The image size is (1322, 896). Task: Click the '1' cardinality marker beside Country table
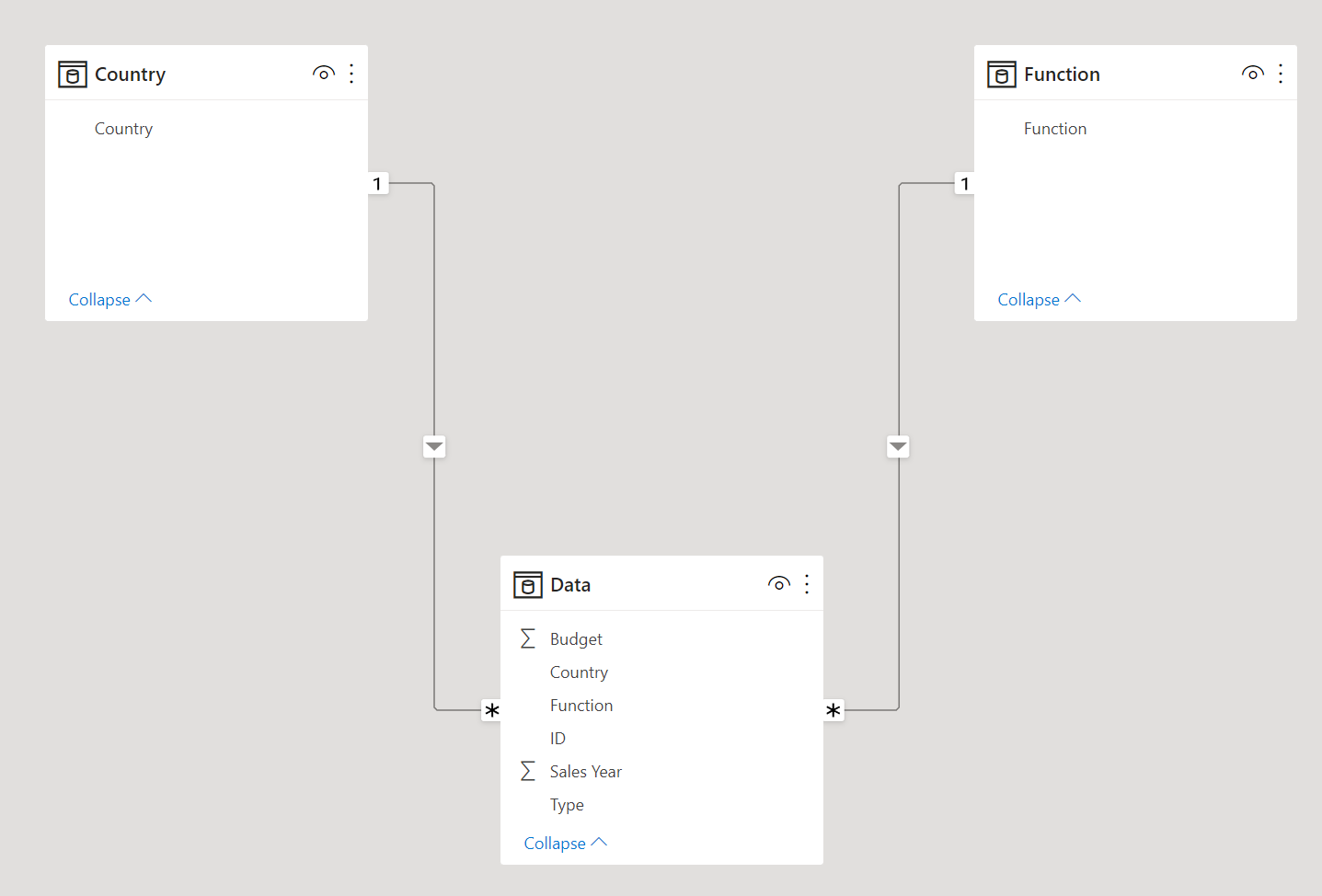(x=378, y=184)
